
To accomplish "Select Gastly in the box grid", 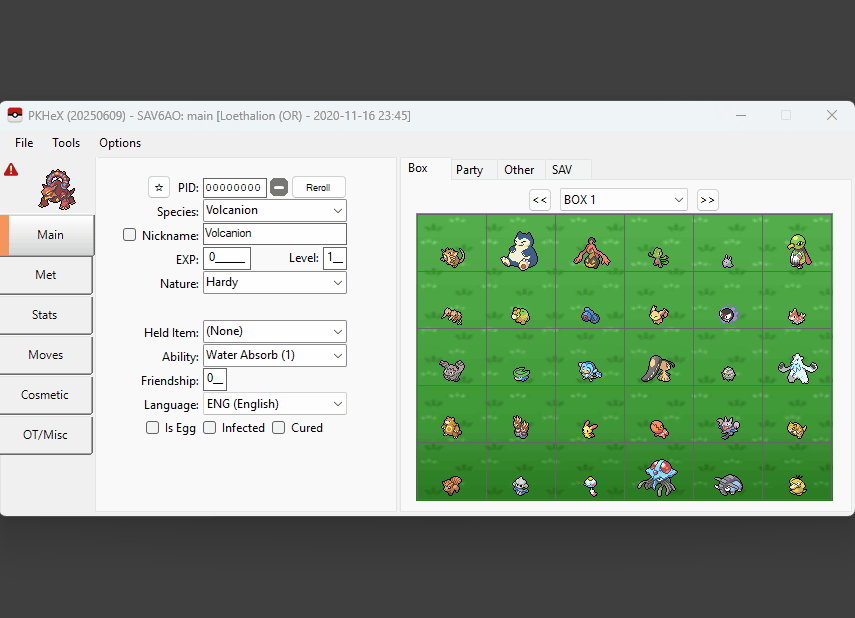I will pyautogui.click(x=728, y=300).
